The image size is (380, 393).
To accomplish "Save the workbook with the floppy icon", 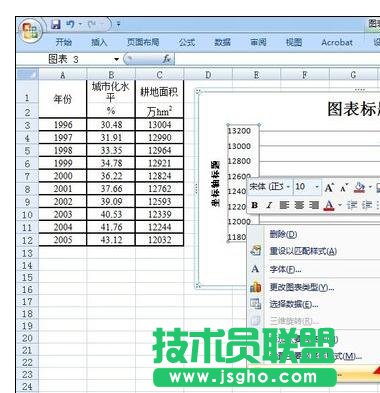I will pyautogui.click(x=56, y=24).
